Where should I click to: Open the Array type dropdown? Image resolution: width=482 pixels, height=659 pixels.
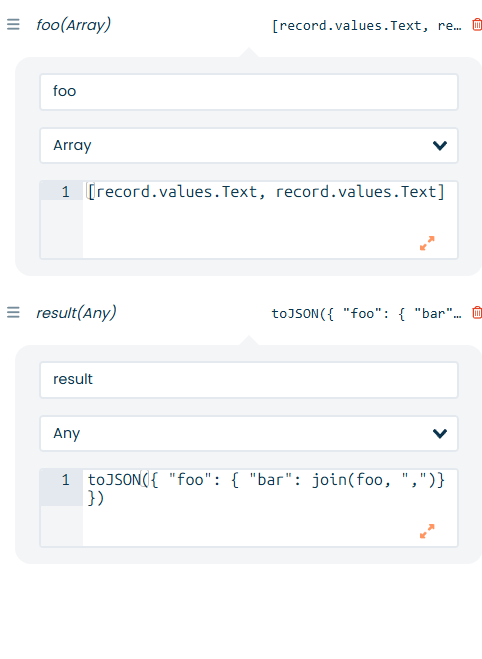point(249,145)
